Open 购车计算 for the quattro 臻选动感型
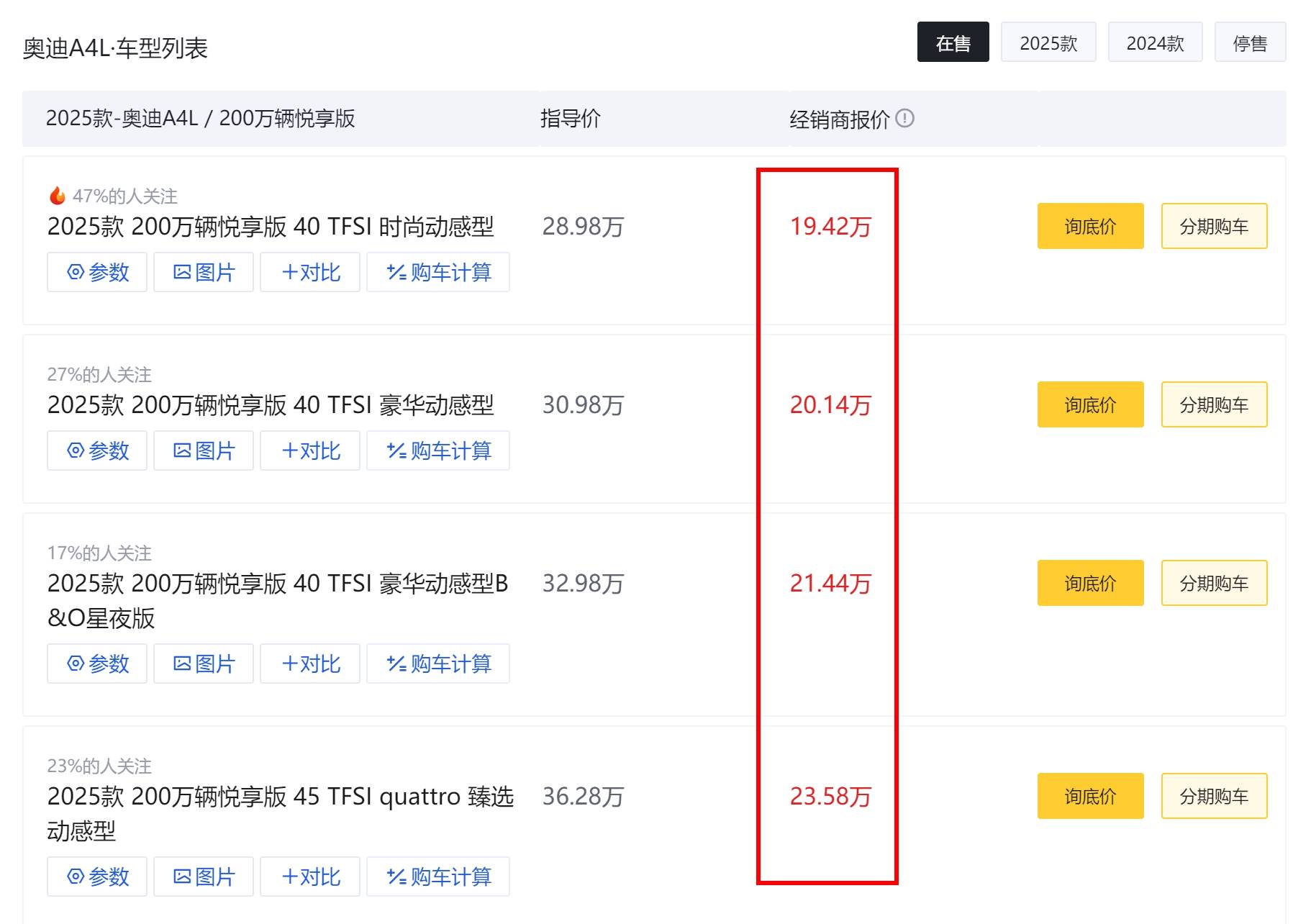Image resolution: width=1293 pixels, height=924 pixels. (437, 877)
